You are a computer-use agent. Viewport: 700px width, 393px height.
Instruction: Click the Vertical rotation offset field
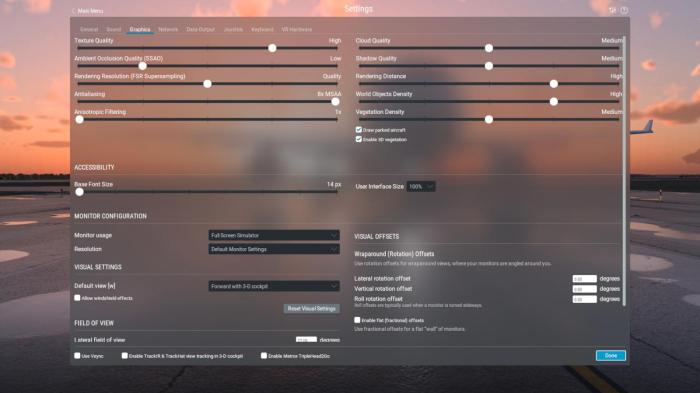(584, 289)
